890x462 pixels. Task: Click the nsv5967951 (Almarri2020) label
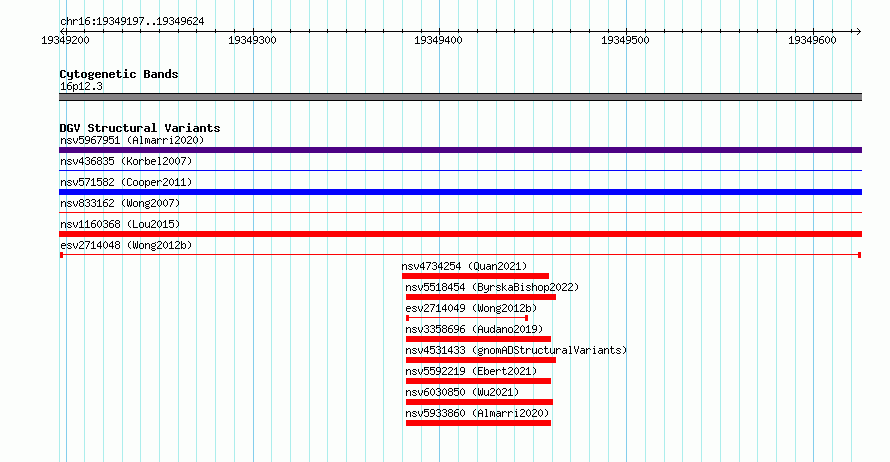point(132,140)
